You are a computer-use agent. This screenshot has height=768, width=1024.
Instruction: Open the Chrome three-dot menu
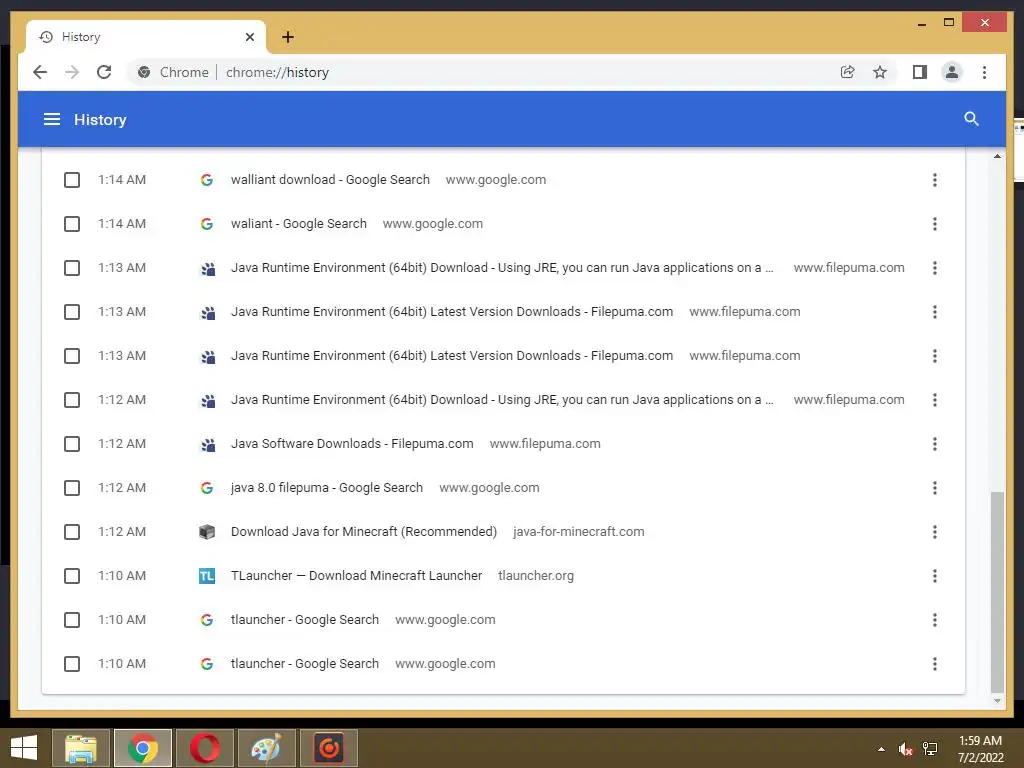pyautogui.click(x=984, y=72)
